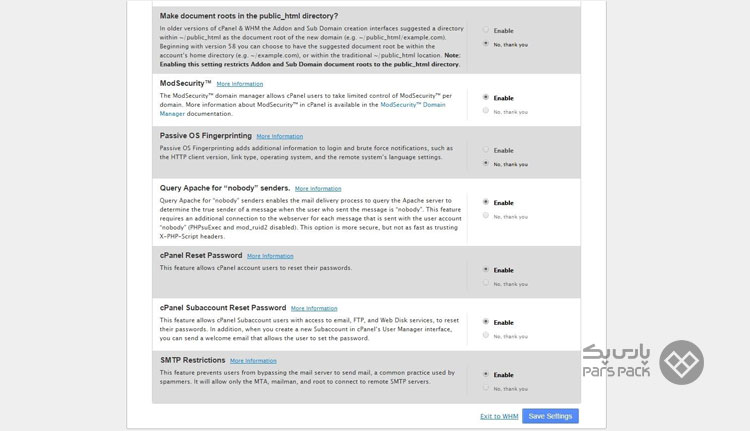Choose "No, thank you" for ModSecurity
750x431 pixels.
[485, 111]
